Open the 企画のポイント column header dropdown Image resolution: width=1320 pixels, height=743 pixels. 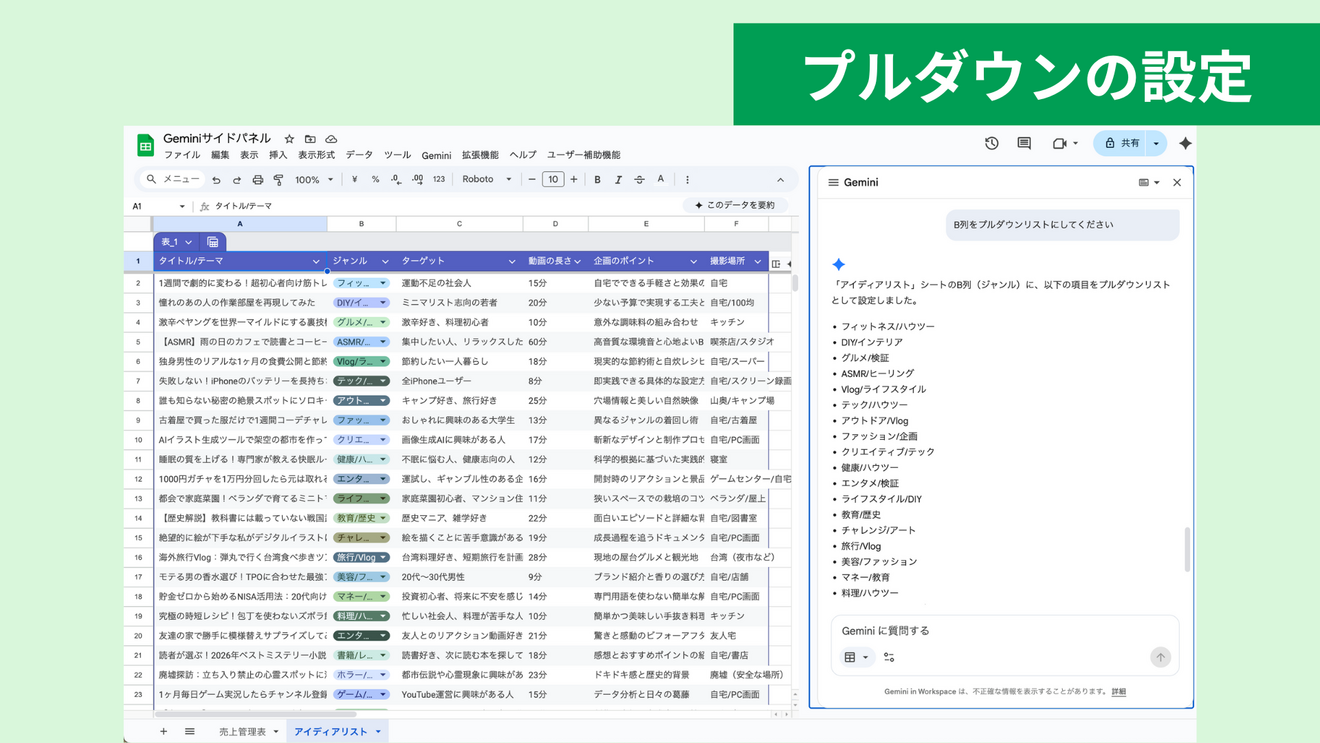693,262
